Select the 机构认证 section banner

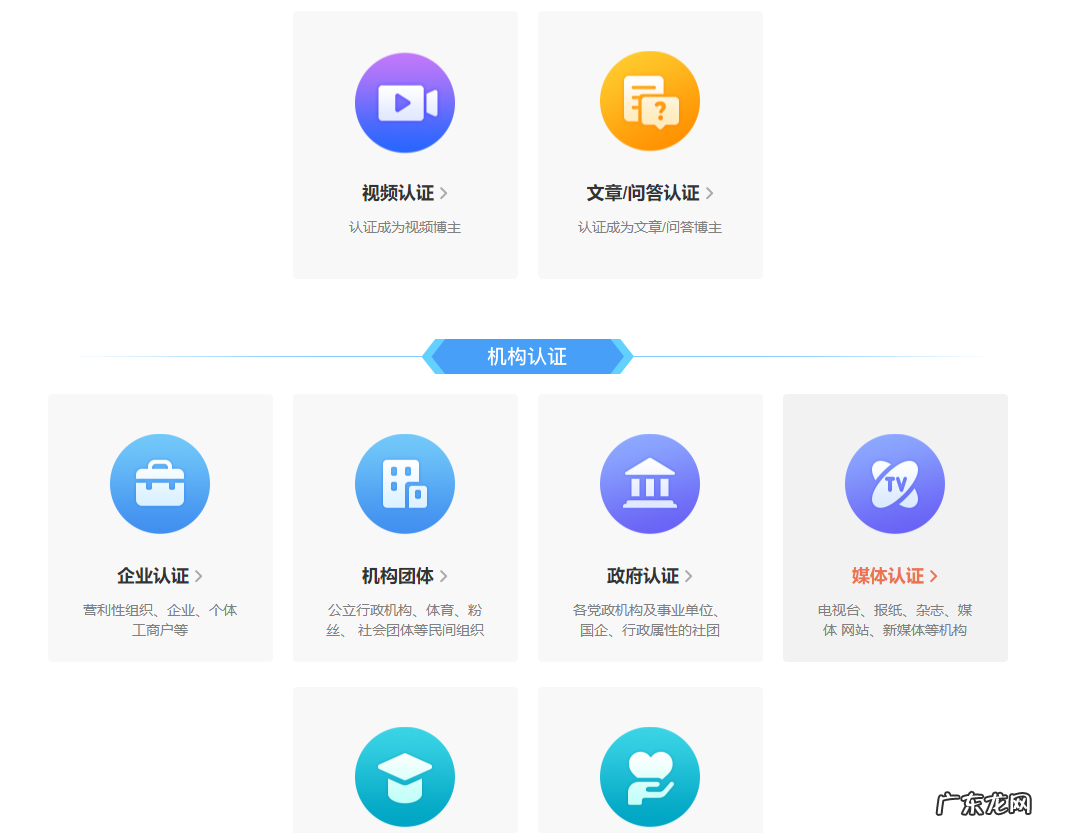pyautogui.click(x=527, y=356)
